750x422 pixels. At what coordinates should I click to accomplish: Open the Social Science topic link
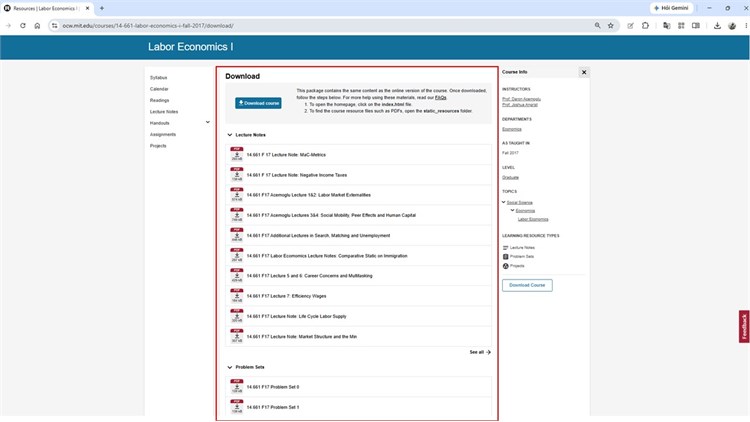click(x=519, y=202)
